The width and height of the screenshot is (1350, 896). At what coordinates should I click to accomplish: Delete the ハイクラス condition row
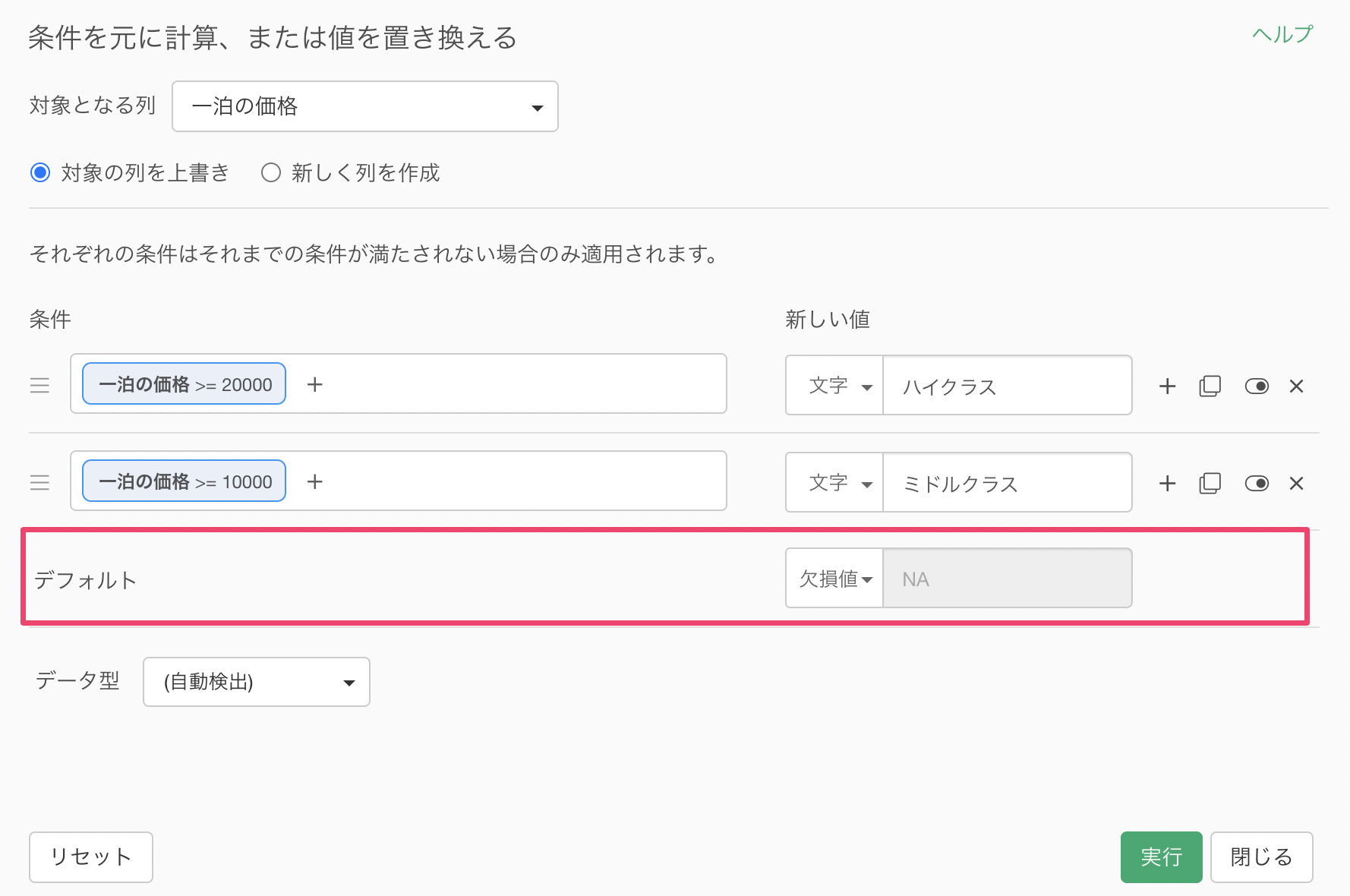click(1296, 386)
